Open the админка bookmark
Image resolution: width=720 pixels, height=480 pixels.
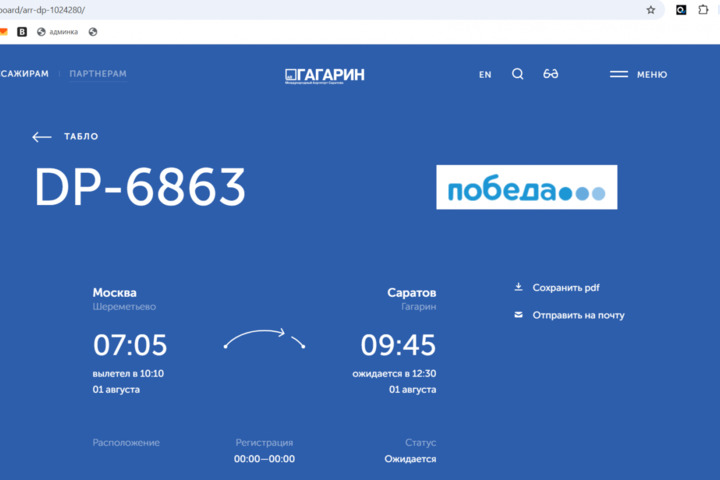(x=57, y=32)
